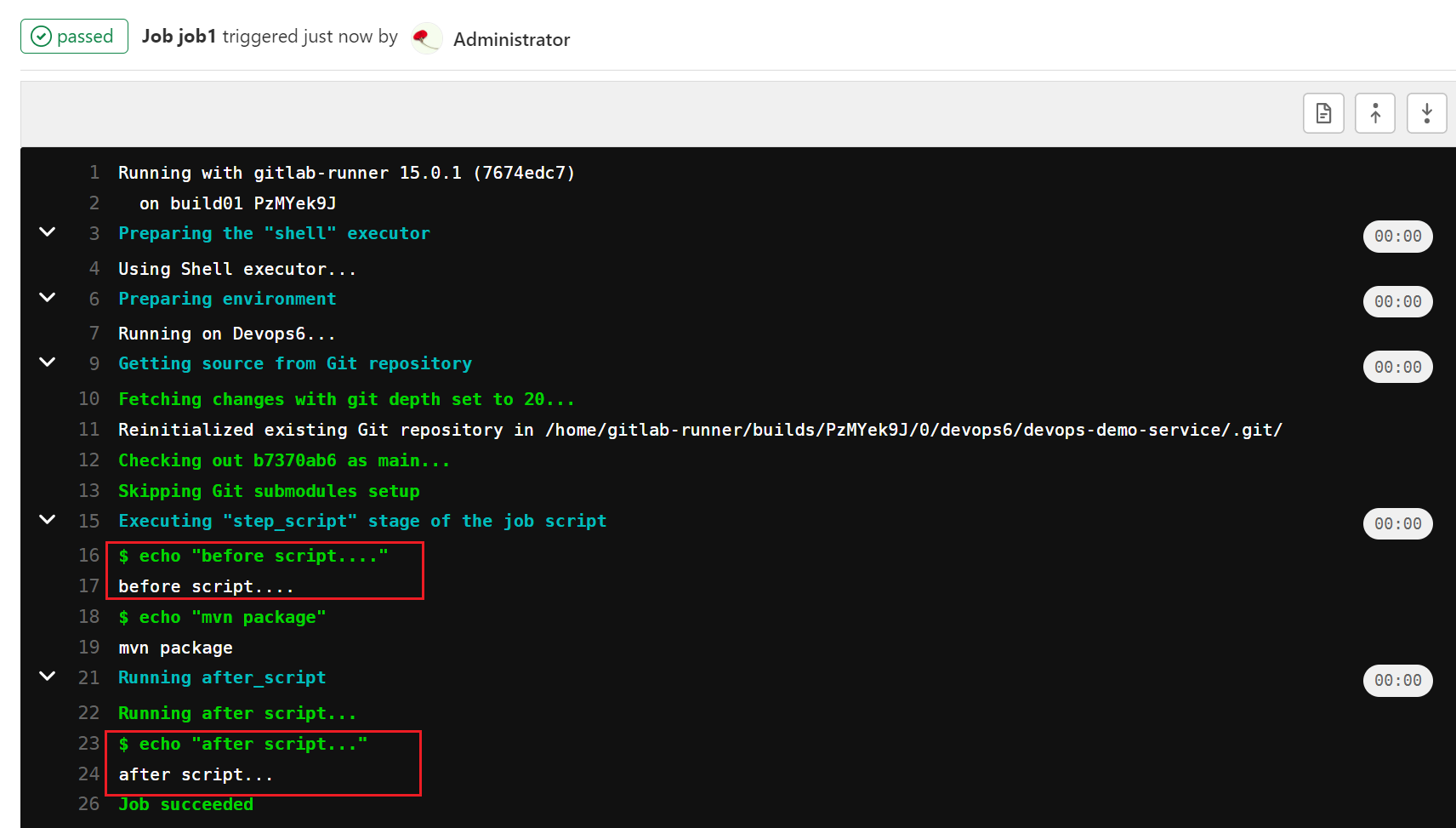This screenshot has width=1456, height=828.
Task: Click 'Checking out b7370ab6 as main' line
Action: (284, 460)
